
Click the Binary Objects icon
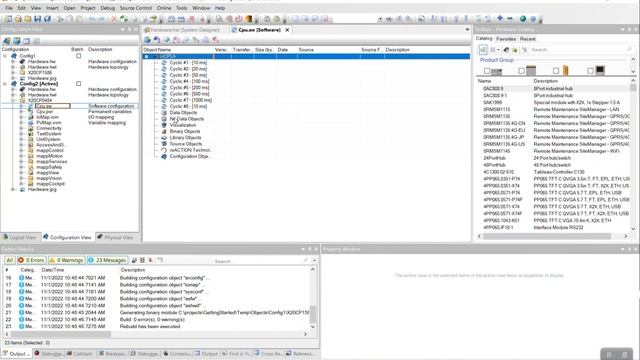point(164,131)
